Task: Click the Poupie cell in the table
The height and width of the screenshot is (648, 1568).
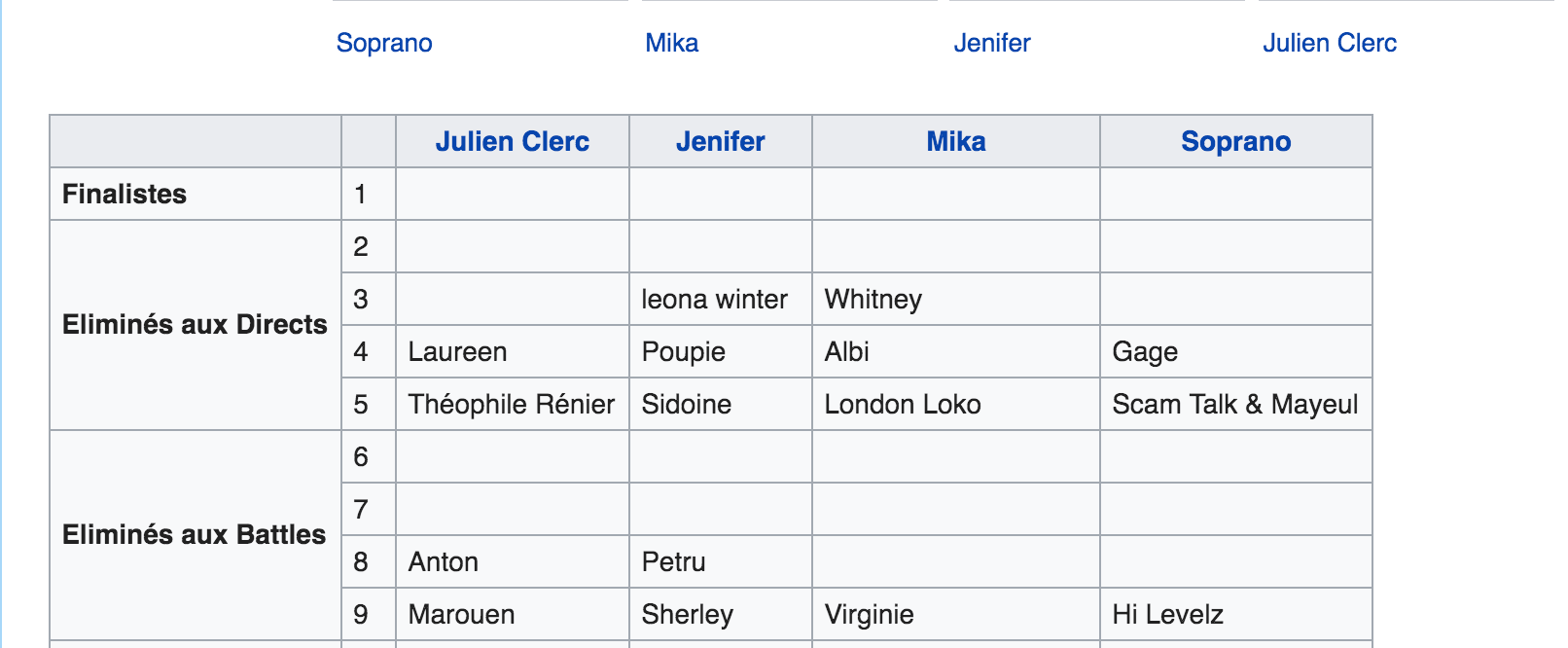Action: click(x=684, y=352)
